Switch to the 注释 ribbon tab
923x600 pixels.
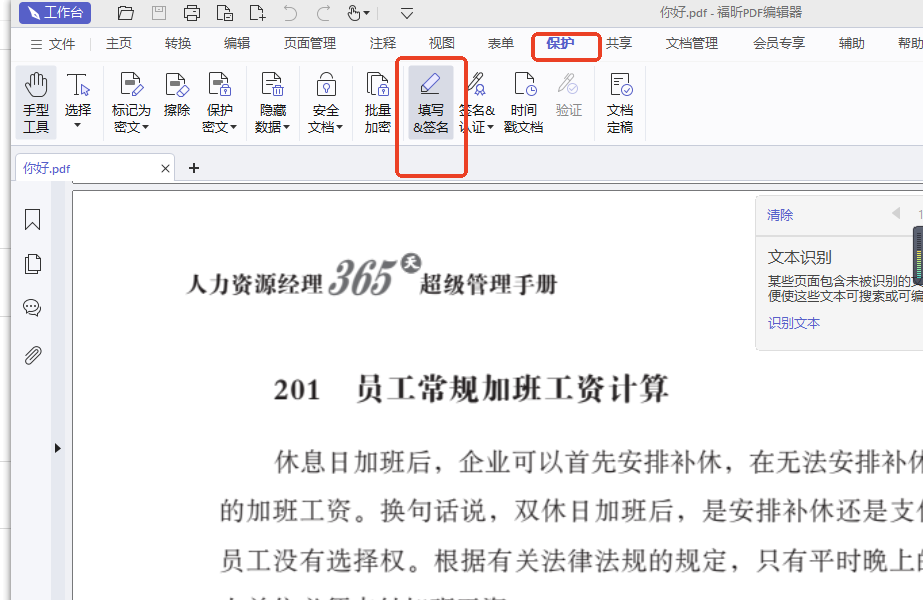click(383, 44)
